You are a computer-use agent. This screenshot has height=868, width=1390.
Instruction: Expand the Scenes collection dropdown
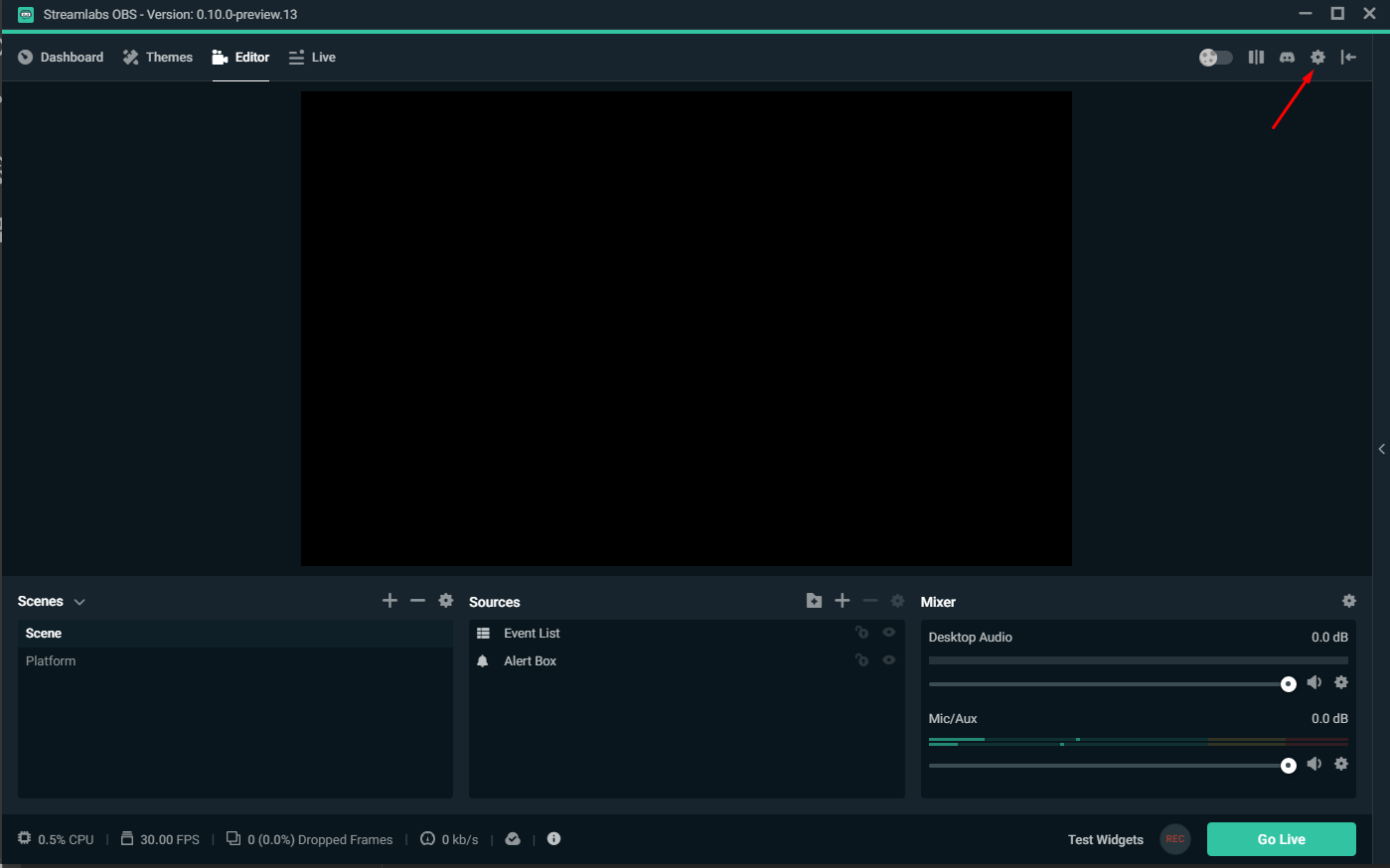pyautogui.click(x=79, y=602)
